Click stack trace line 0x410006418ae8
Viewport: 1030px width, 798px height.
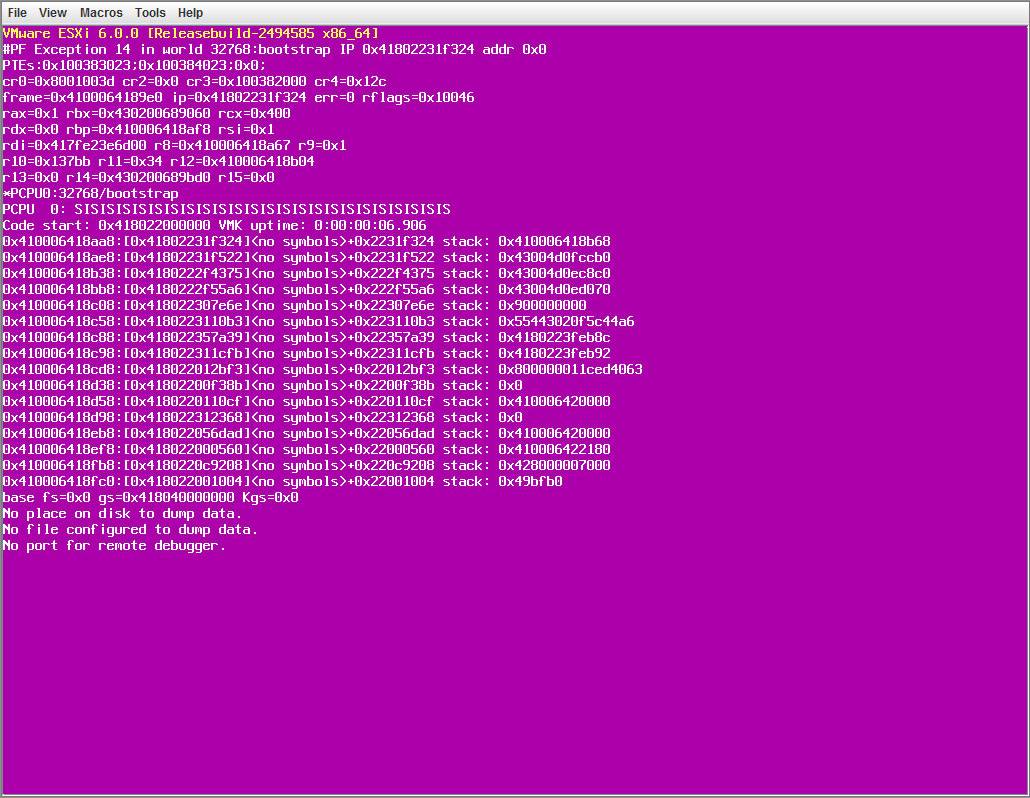click(307, 257)
